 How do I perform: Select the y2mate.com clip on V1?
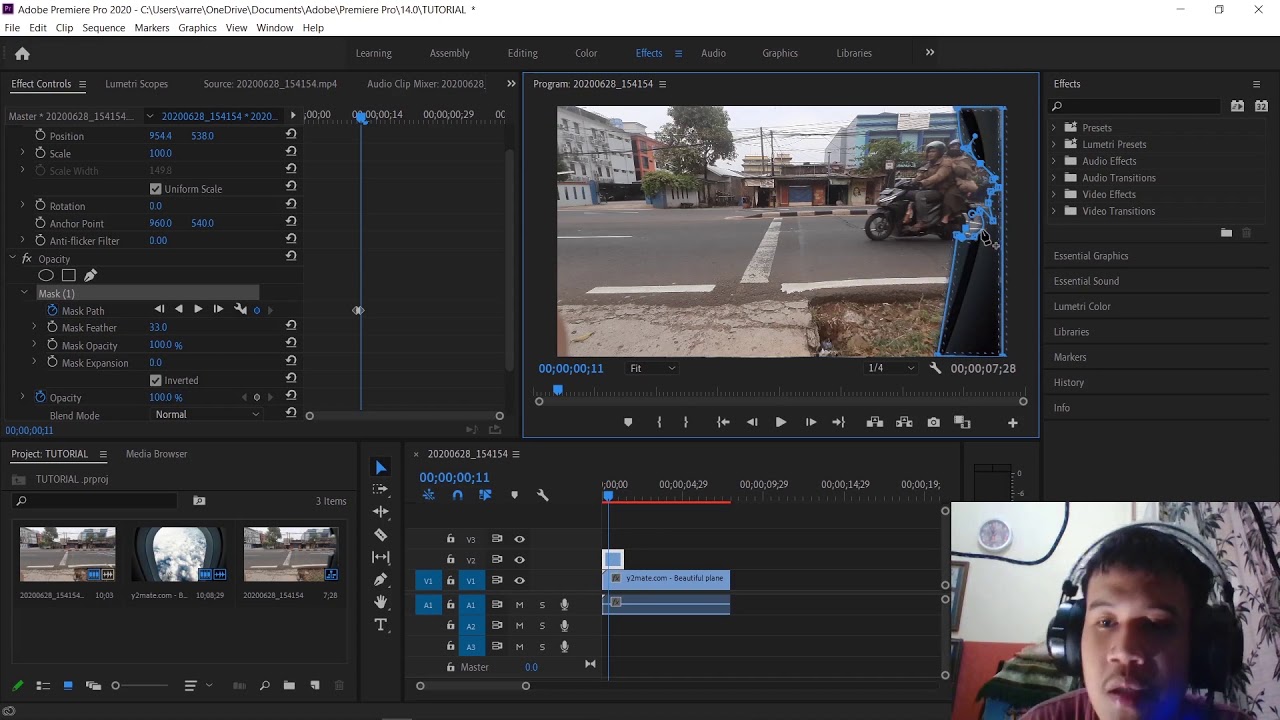[666, 579]
